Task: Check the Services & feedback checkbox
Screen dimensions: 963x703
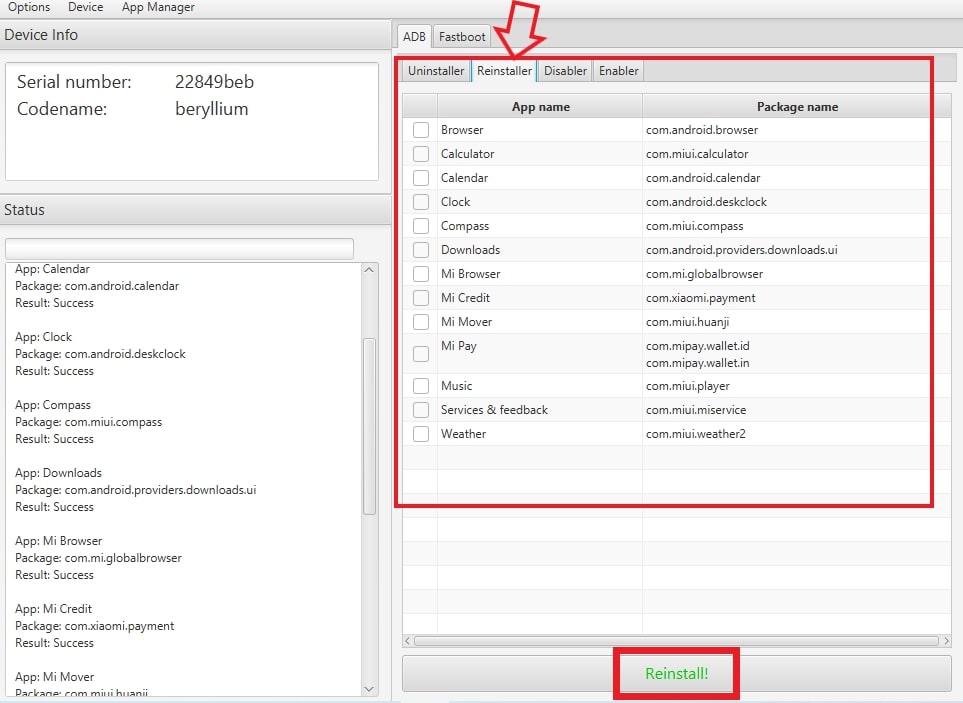Action: tap(421, 410)
